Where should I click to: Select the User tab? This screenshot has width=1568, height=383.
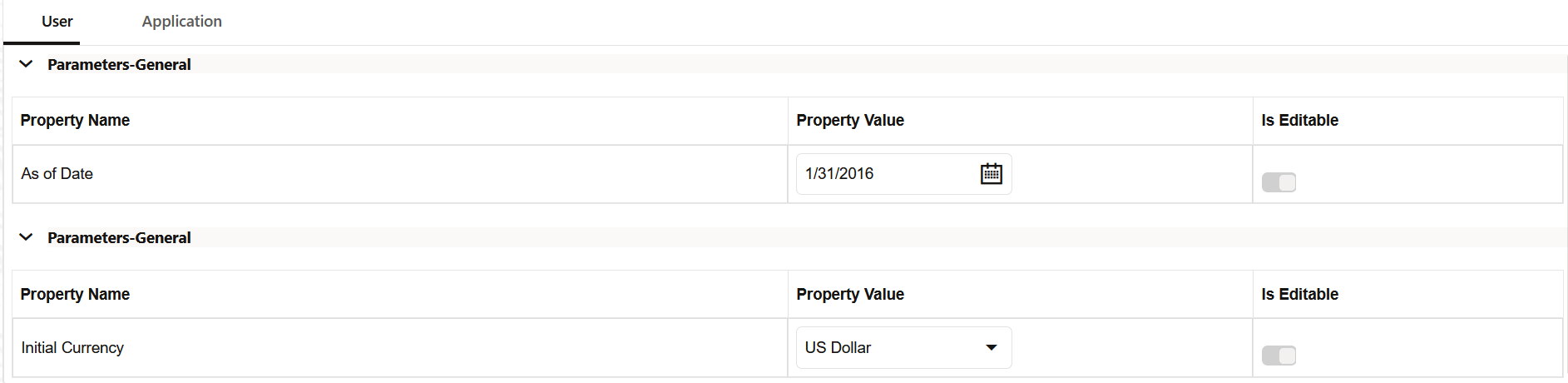pyautogui.click(x=57, y=22)
